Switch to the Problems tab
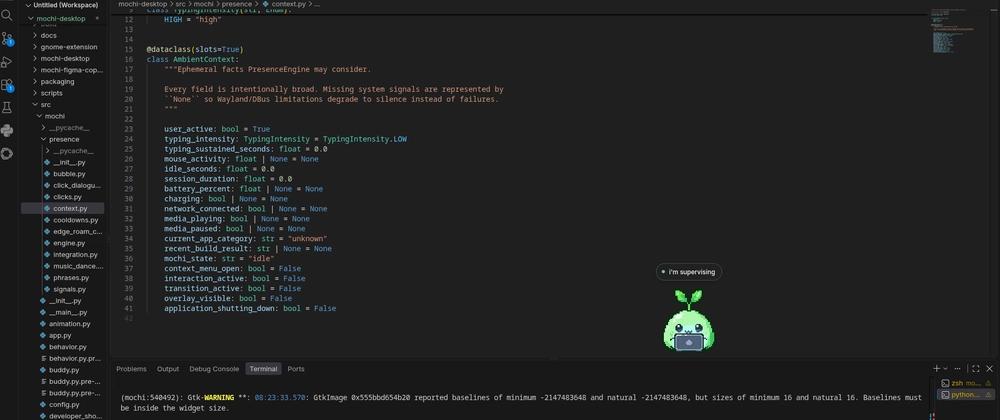Screen dimensions: 1000x420 [131, 368]
